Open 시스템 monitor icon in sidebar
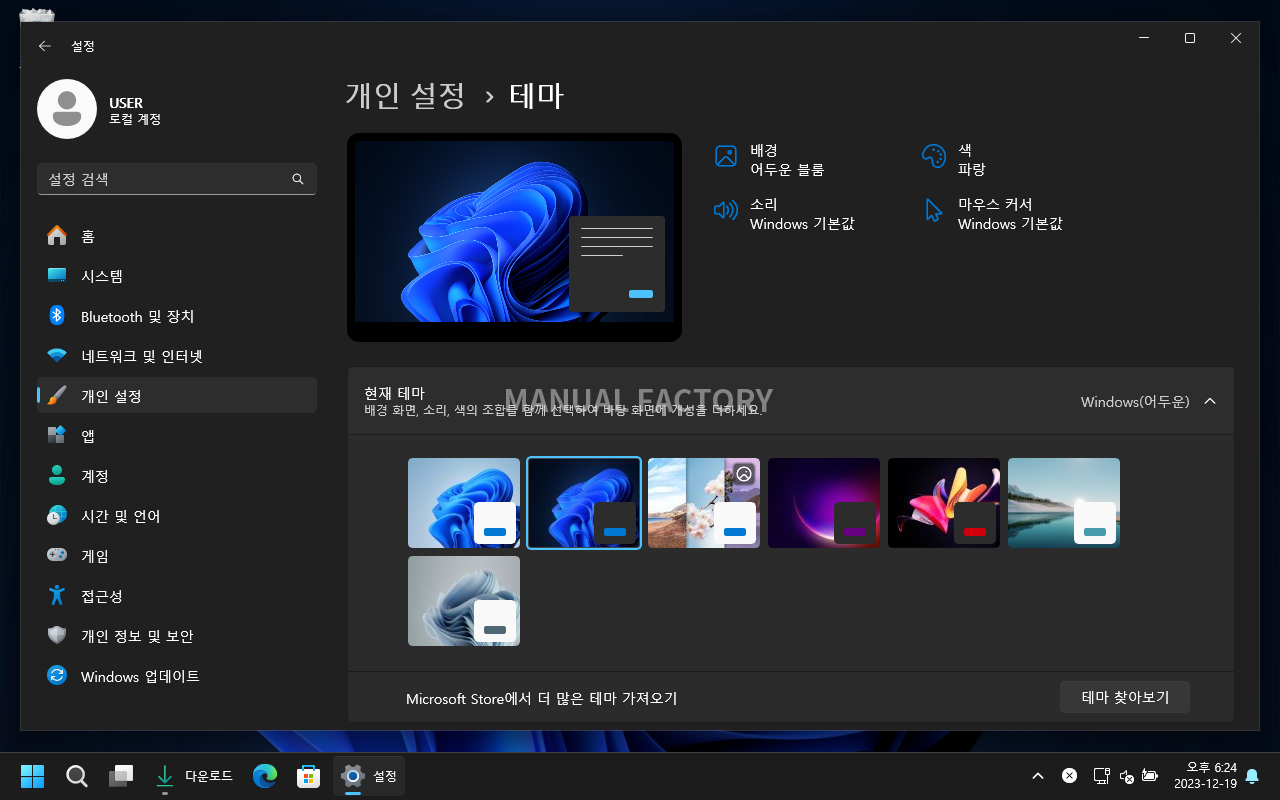This screenshot has height=800, width=1280. tap(57, 276)
